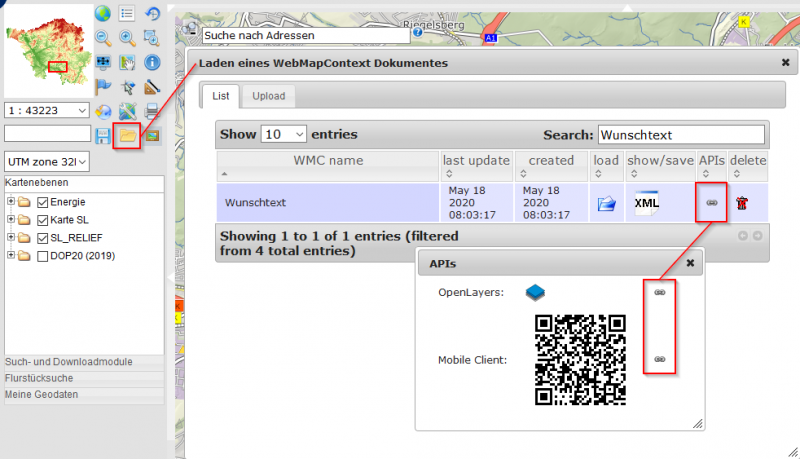This screenshot has height=459, width=800.
Task: Select the zoom in magnifier tool
Action: pyautogui.click(x=127, y=38)
